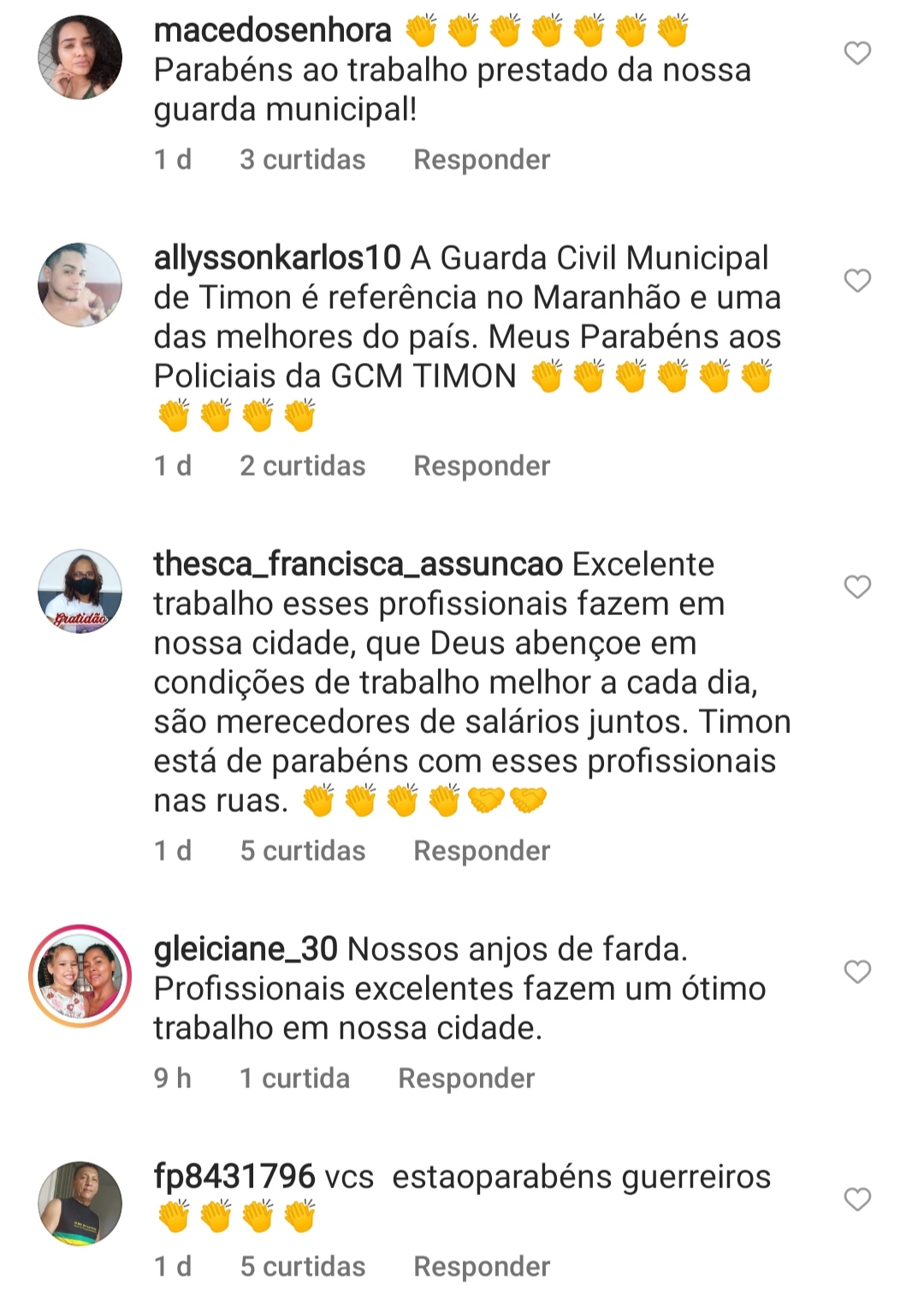The width and height of the screenshot is (924, 1302).
Task: View thesca_francisca_assuncao's profile photo
Action: 80,591
